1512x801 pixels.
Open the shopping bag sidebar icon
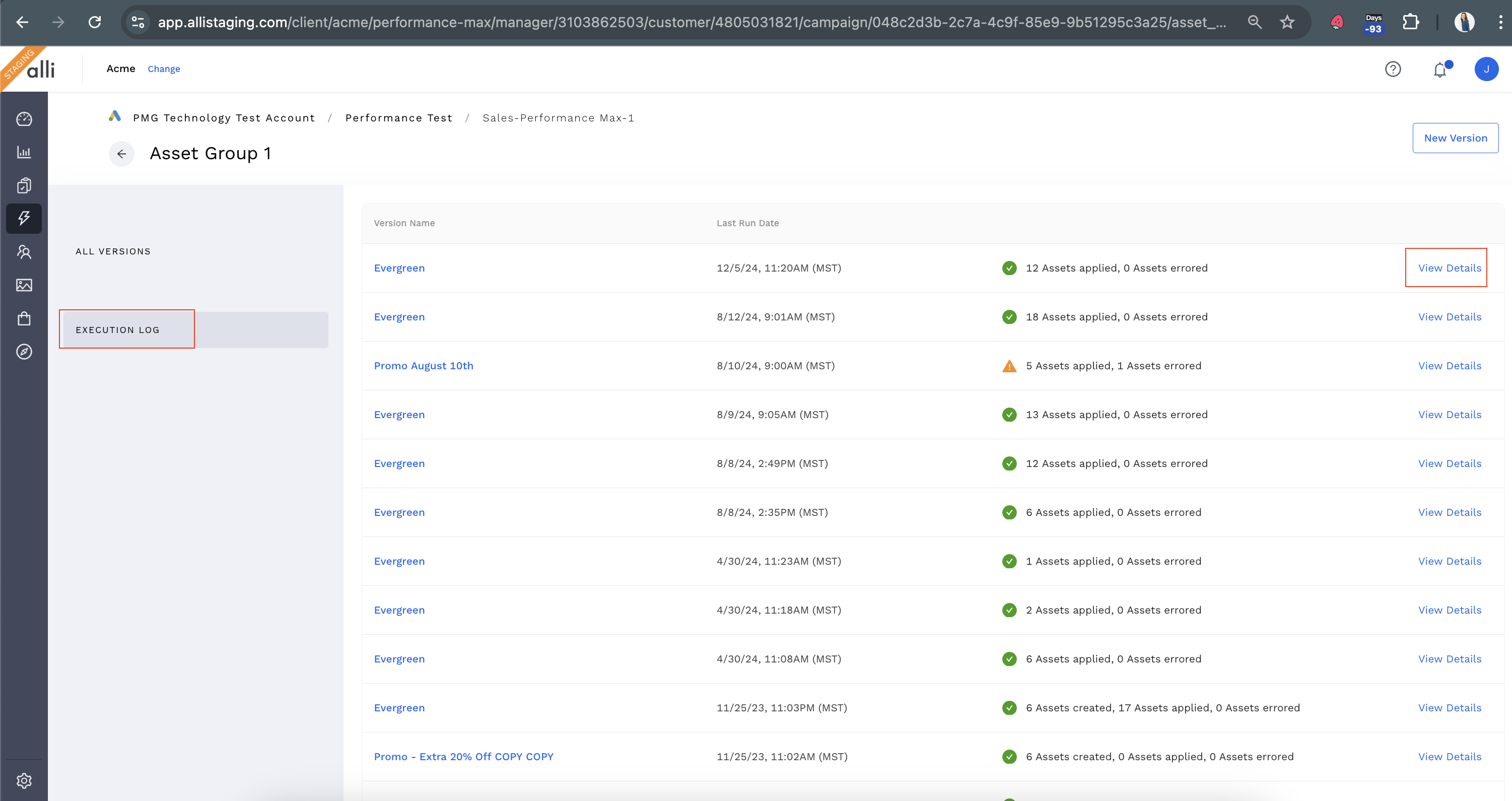(x=24, y=319)
